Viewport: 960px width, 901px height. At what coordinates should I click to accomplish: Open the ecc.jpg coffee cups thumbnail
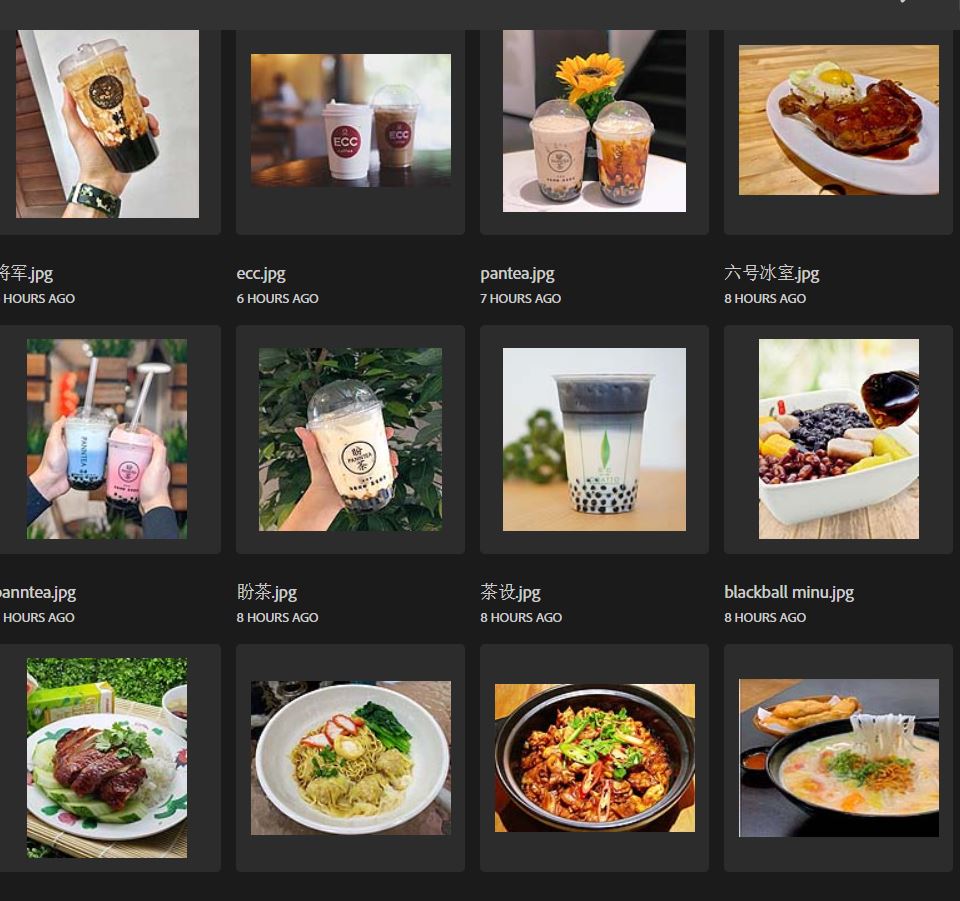tap(351, 120)
